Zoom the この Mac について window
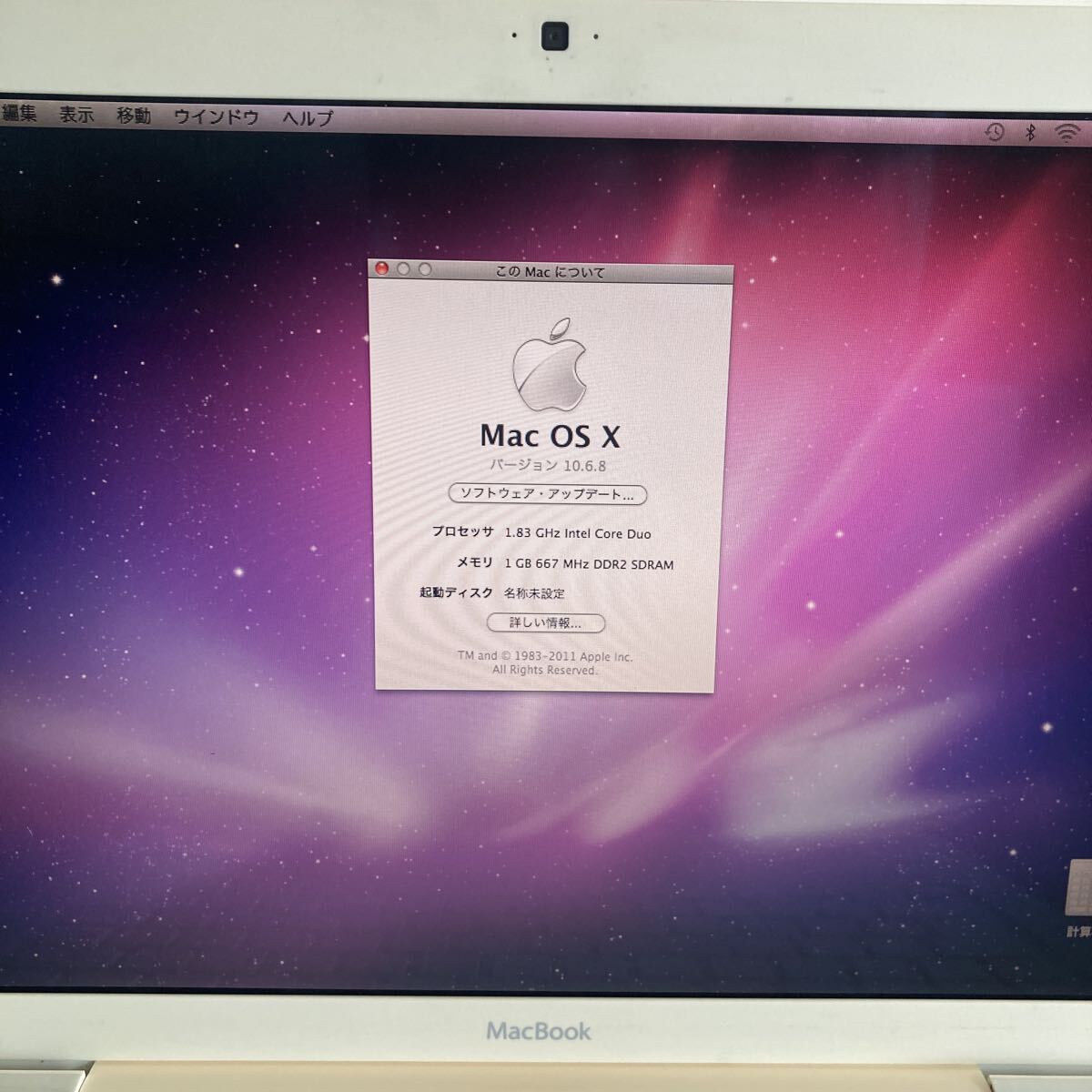 424,269
